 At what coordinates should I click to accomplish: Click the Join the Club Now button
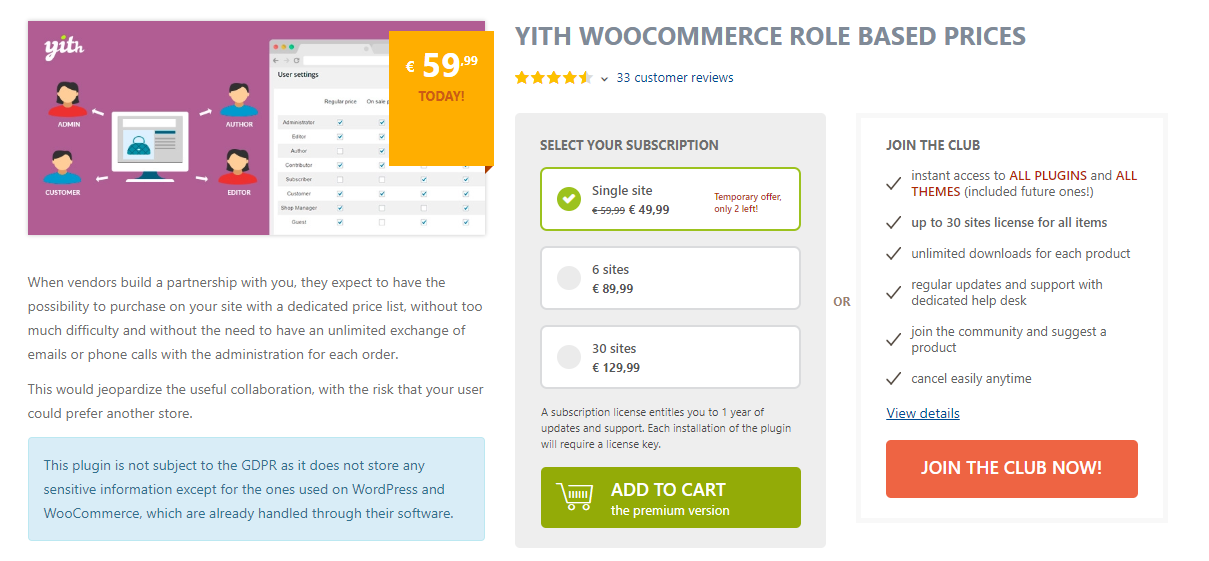pos(1011,468)
